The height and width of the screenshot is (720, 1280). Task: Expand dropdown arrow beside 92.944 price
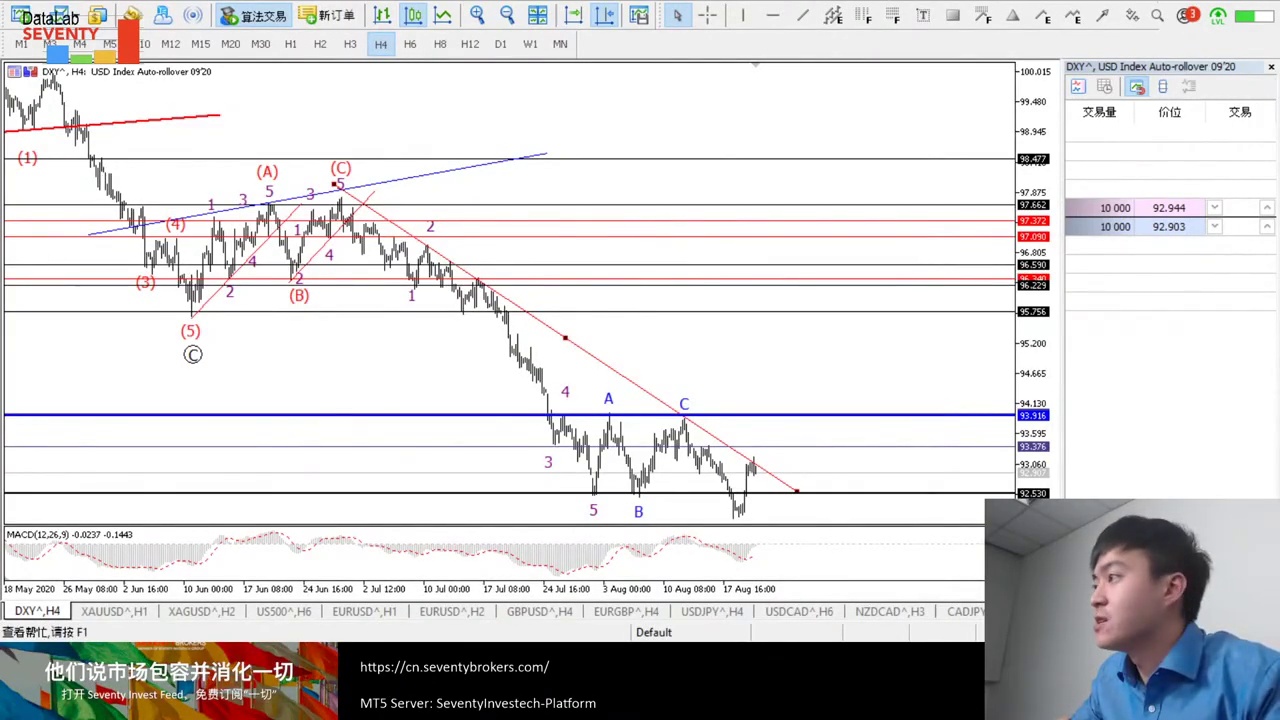click(1214, 208)
